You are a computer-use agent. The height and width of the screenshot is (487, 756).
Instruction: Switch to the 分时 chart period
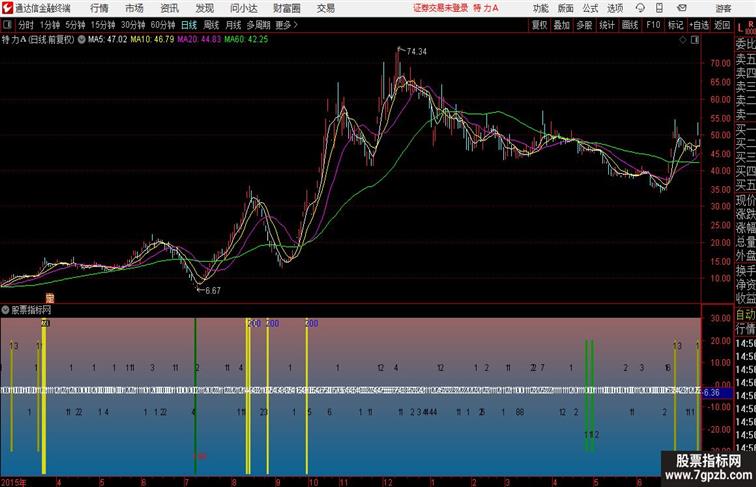pos(26,25)
